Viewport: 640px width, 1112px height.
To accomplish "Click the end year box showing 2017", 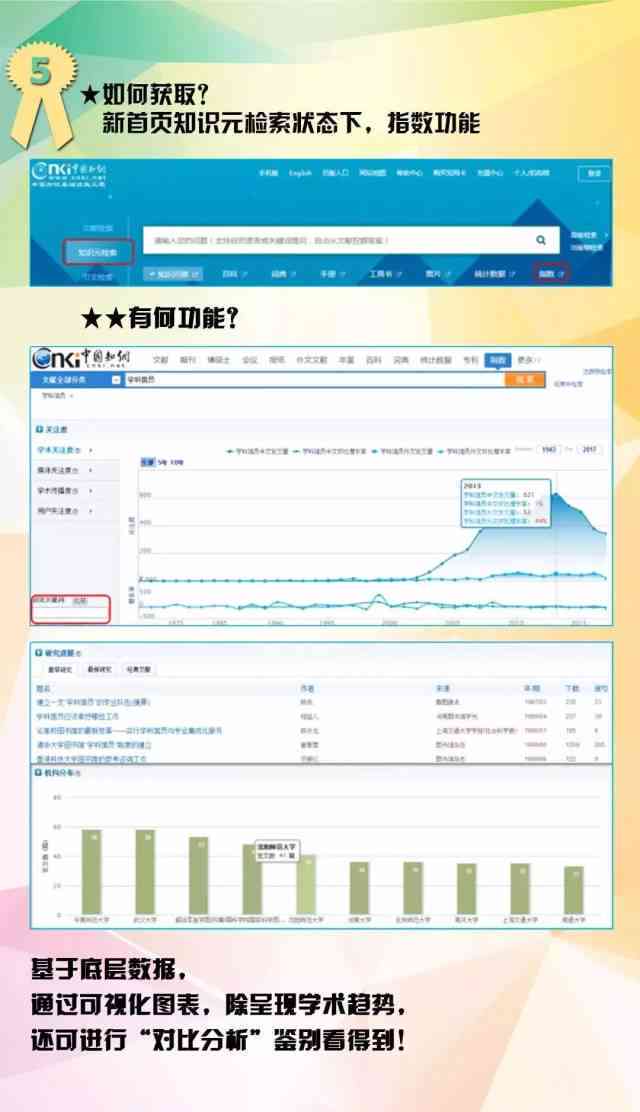I will [590, 450].
